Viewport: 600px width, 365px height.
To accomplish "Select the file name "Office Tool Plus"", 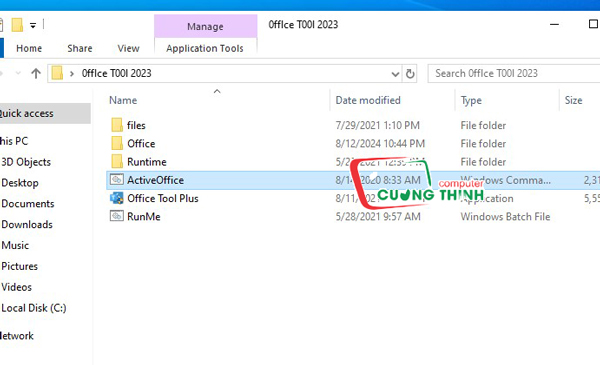I will click(x=163, y=198).
